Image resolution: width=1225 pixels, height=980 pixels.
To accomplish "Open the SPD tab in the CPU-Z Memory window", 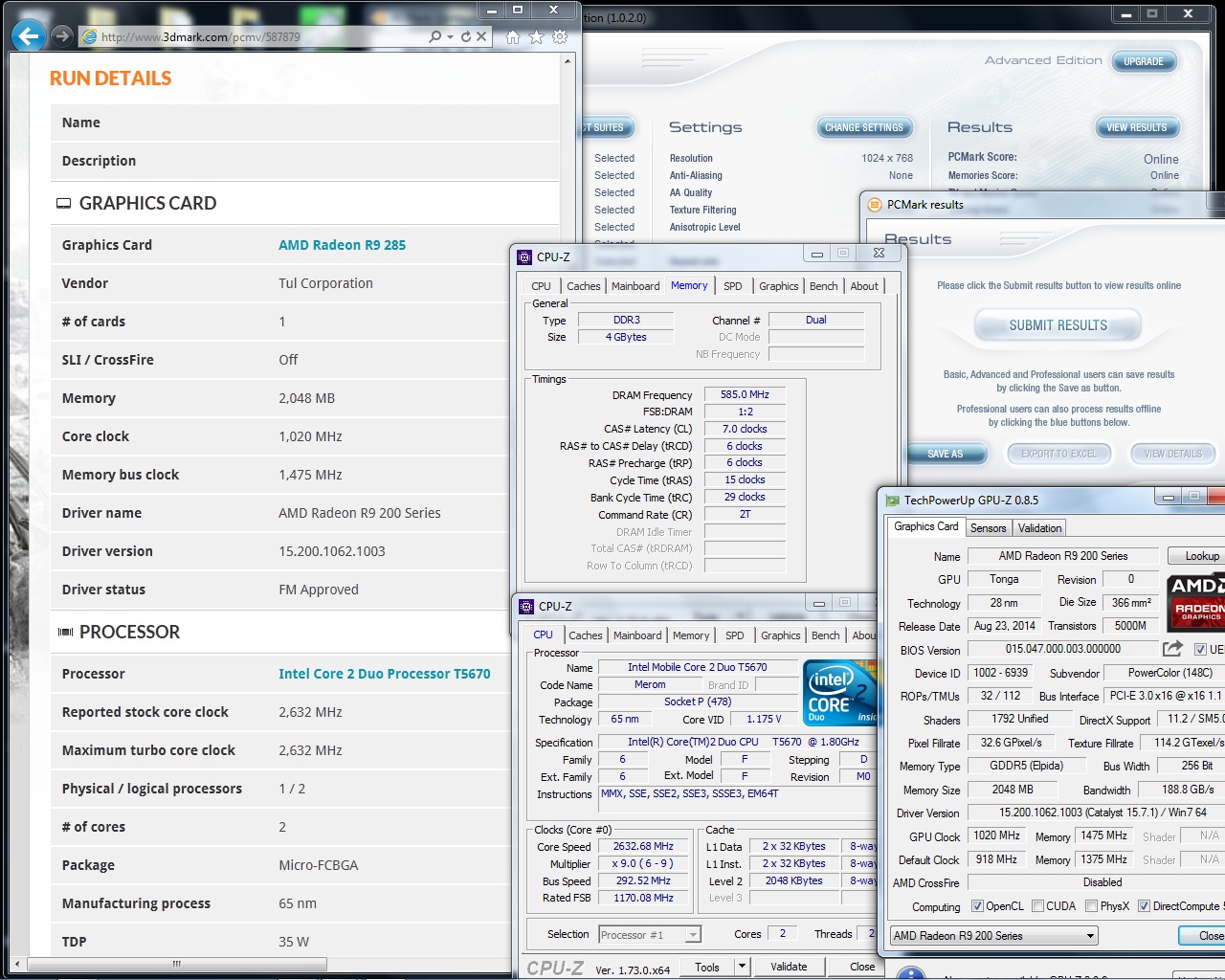I will click(732, 286).
